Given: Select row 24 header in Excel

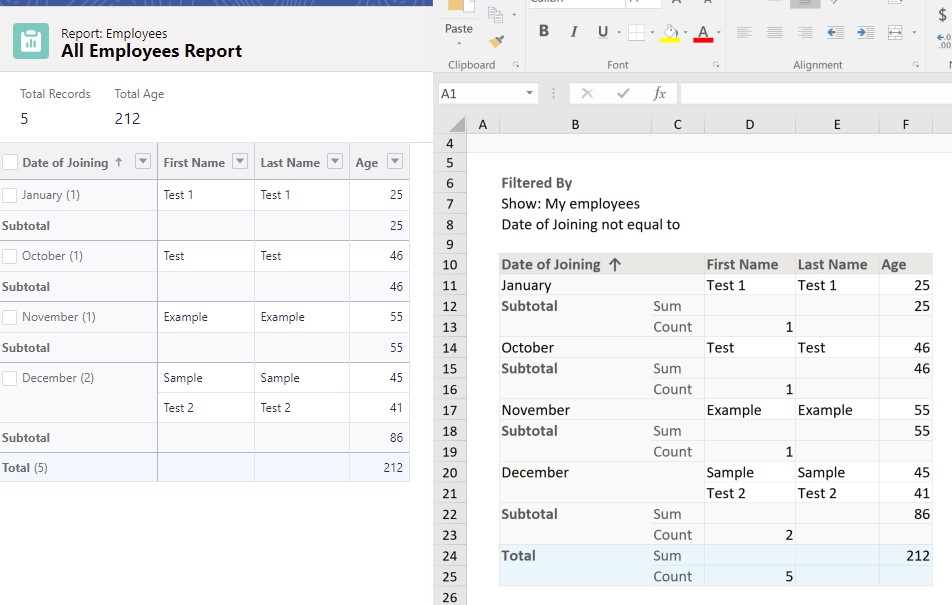Looking at the screenshot, I should (x=450, y=556).
